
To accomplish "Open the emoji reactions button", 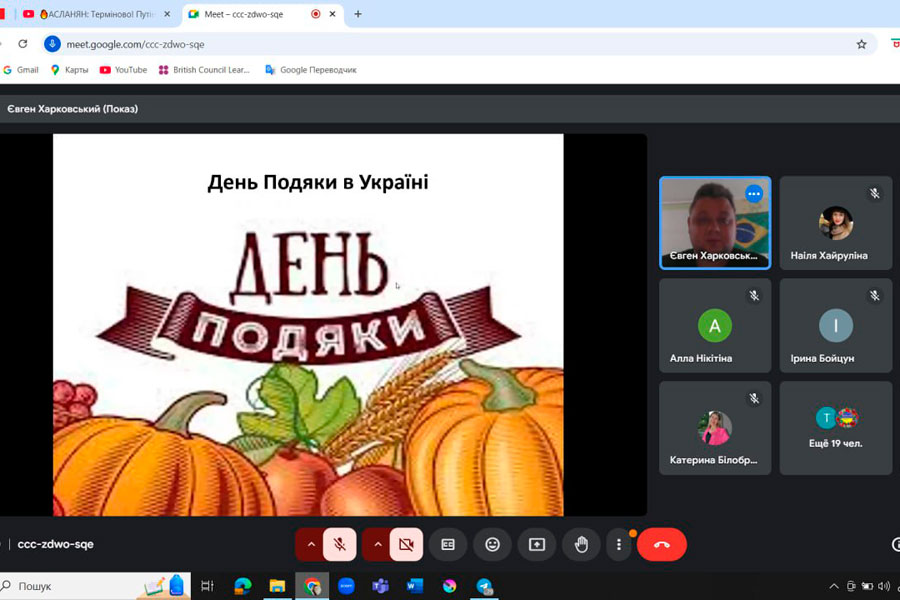I will point(492,544).
